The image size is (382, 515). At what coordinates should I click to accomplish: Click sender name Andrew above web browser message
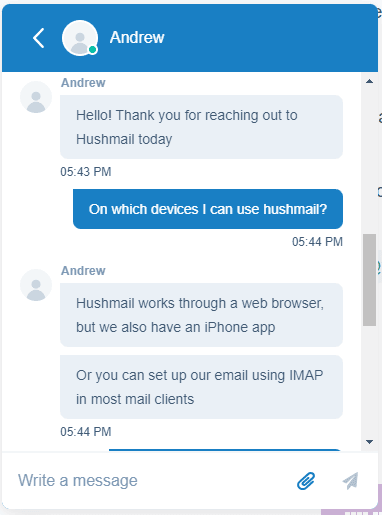tap(83, 271)
